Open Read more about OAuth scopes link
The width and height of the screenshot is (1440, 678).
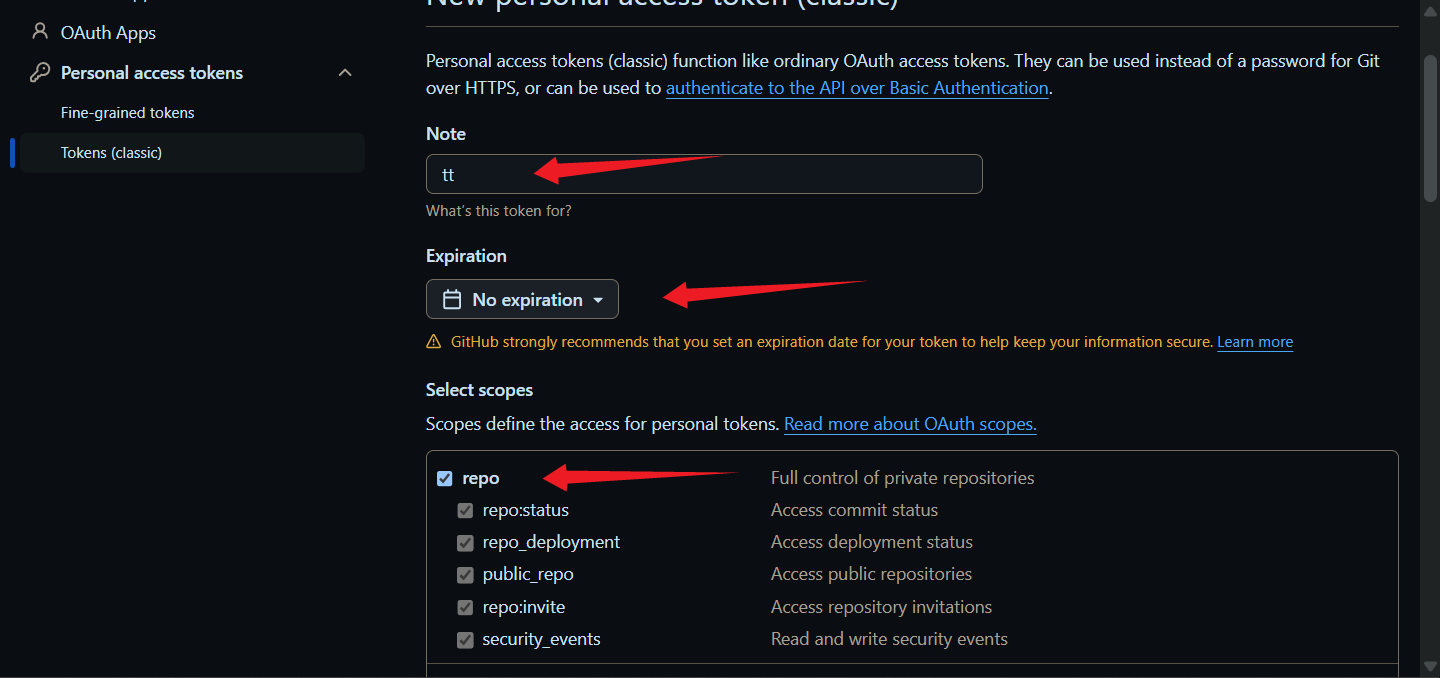[x=909, y=424]
